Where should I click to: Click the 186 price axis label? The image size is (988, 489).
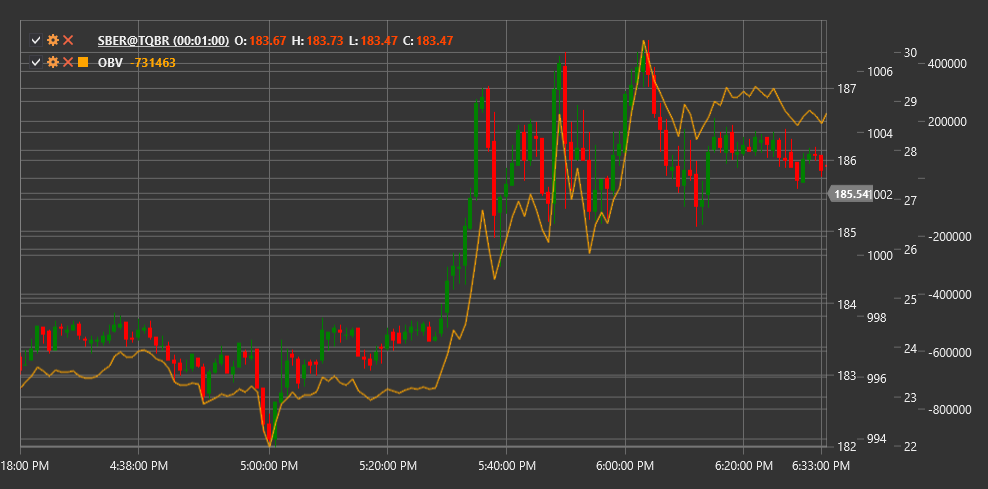[x=845, y=161]
